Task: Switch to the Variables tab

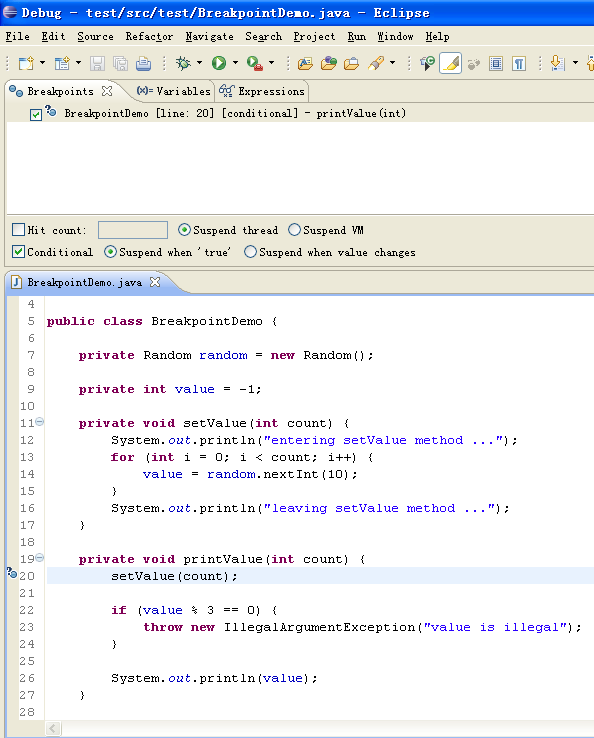Action: [x=173, y=91]
